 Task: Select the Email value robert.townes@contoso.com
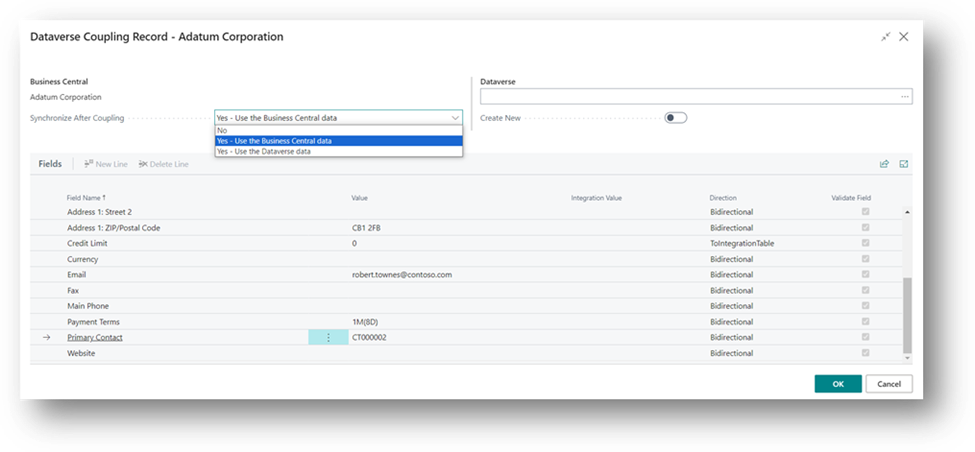(402, 275)
